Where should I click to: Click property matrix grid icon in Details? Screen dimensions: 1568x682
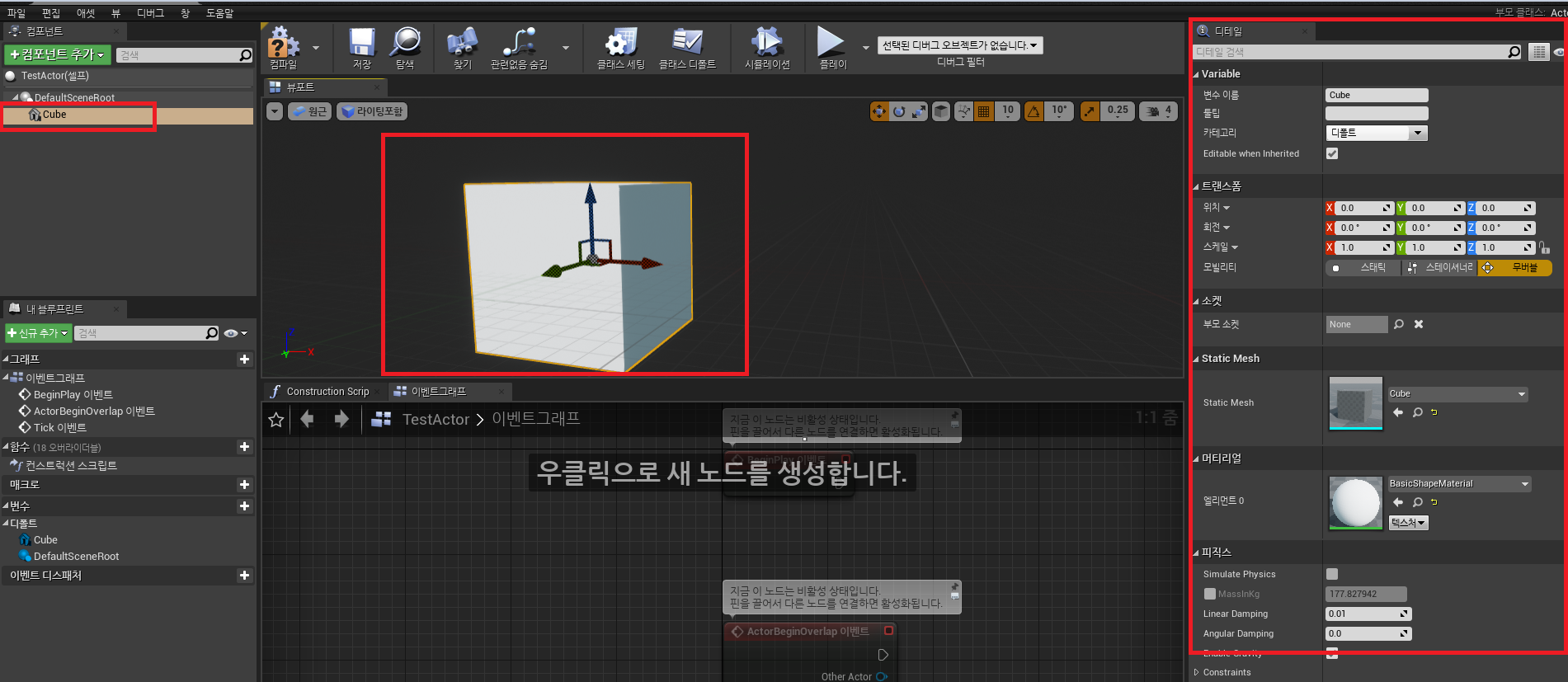point(1539,52)
